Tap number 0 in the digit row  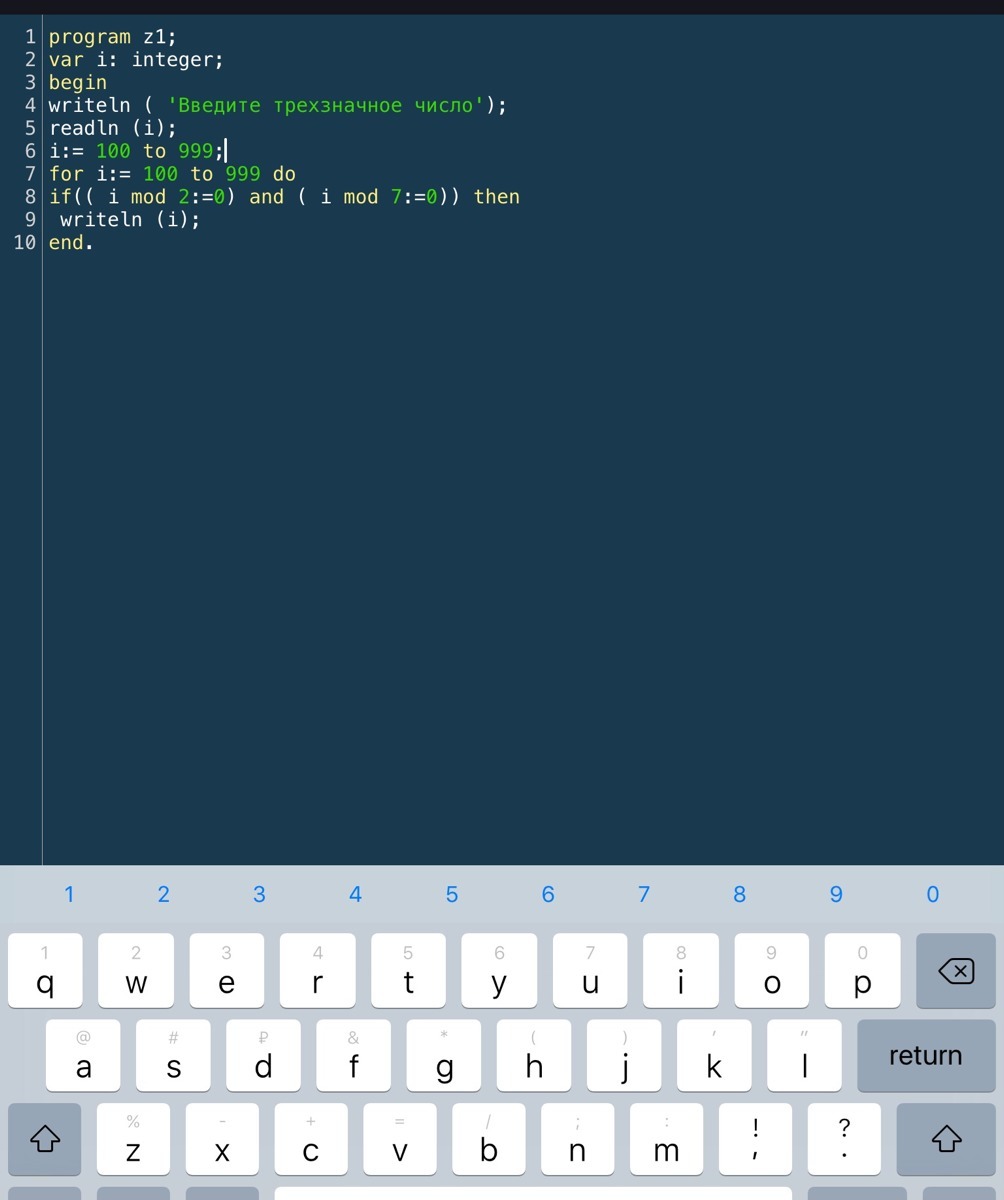pos(932,894)
